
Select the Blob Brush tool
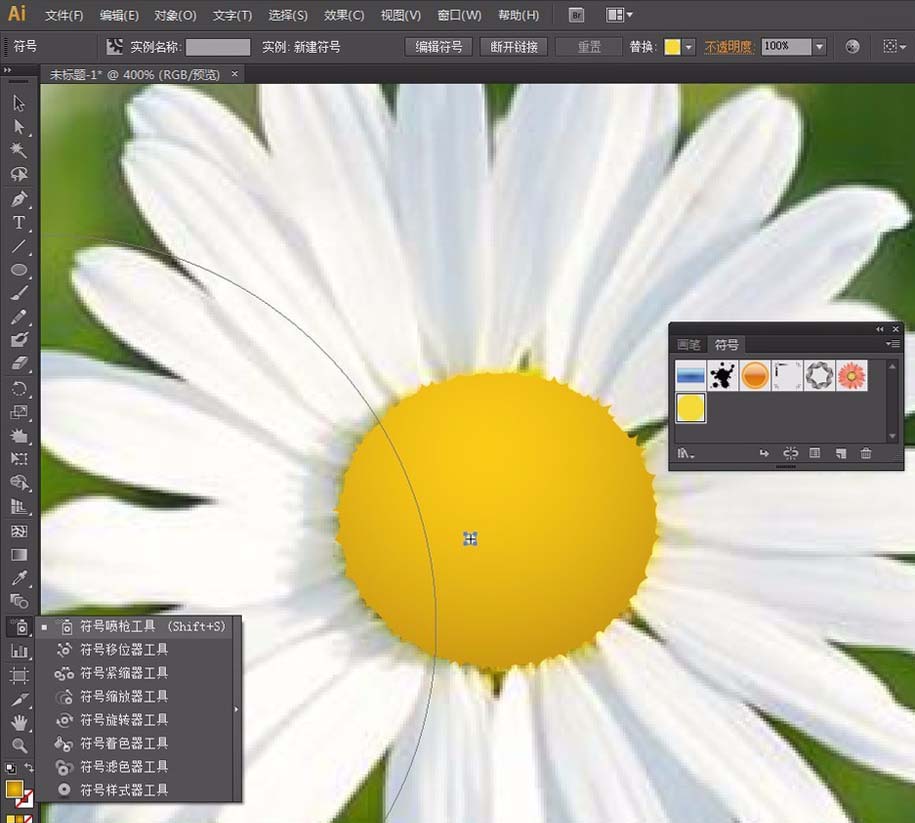19,340
